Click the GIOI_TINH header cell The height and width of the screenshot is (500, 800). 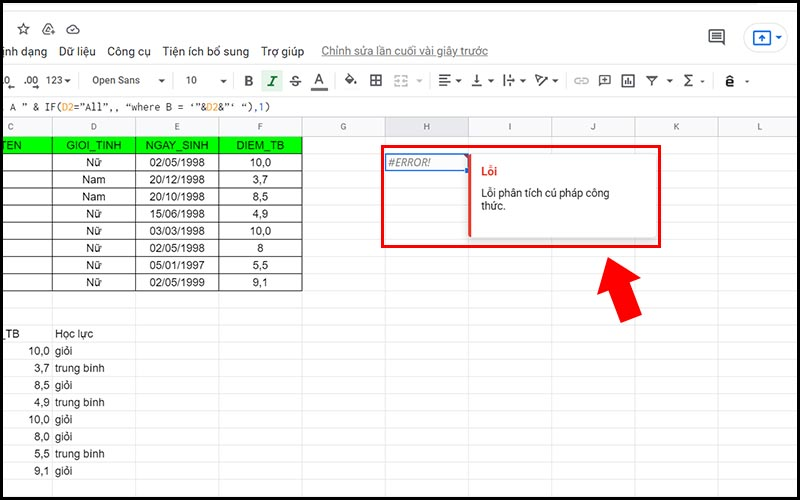click(x=94, y=145)
